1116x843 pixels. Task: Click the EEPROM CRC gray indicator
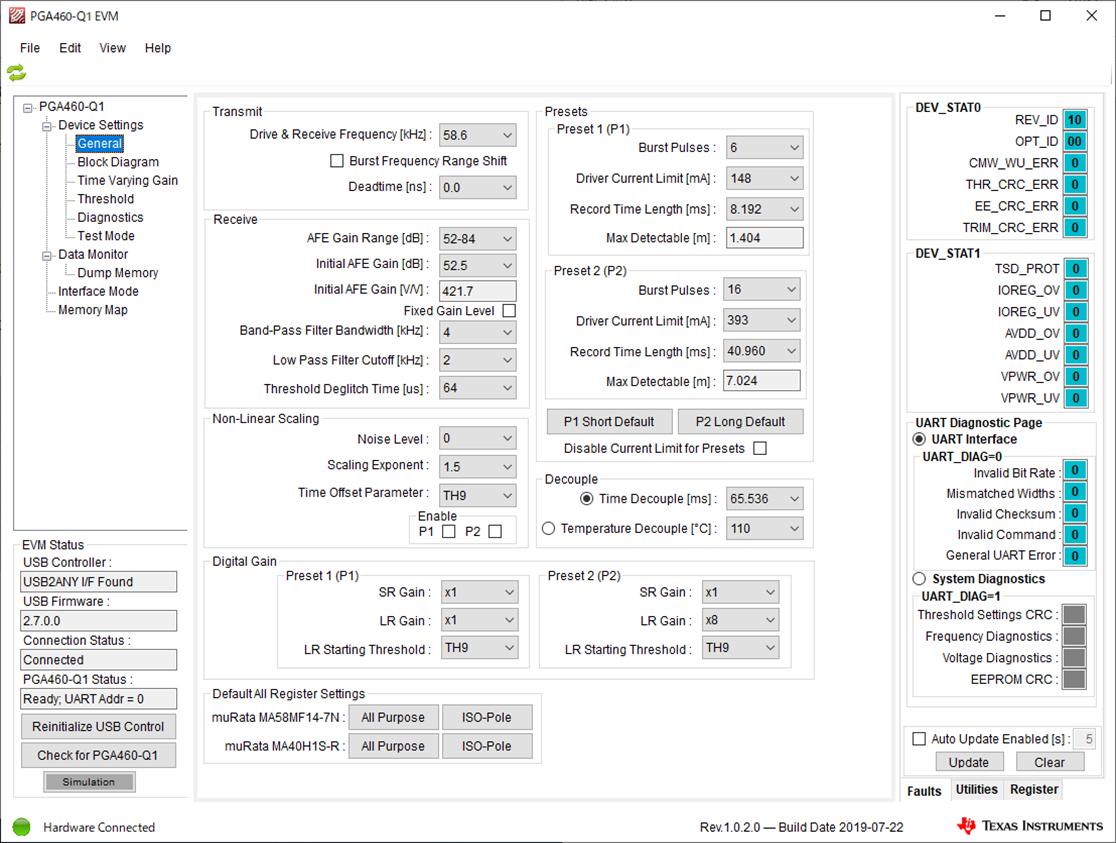[1074, 679]
